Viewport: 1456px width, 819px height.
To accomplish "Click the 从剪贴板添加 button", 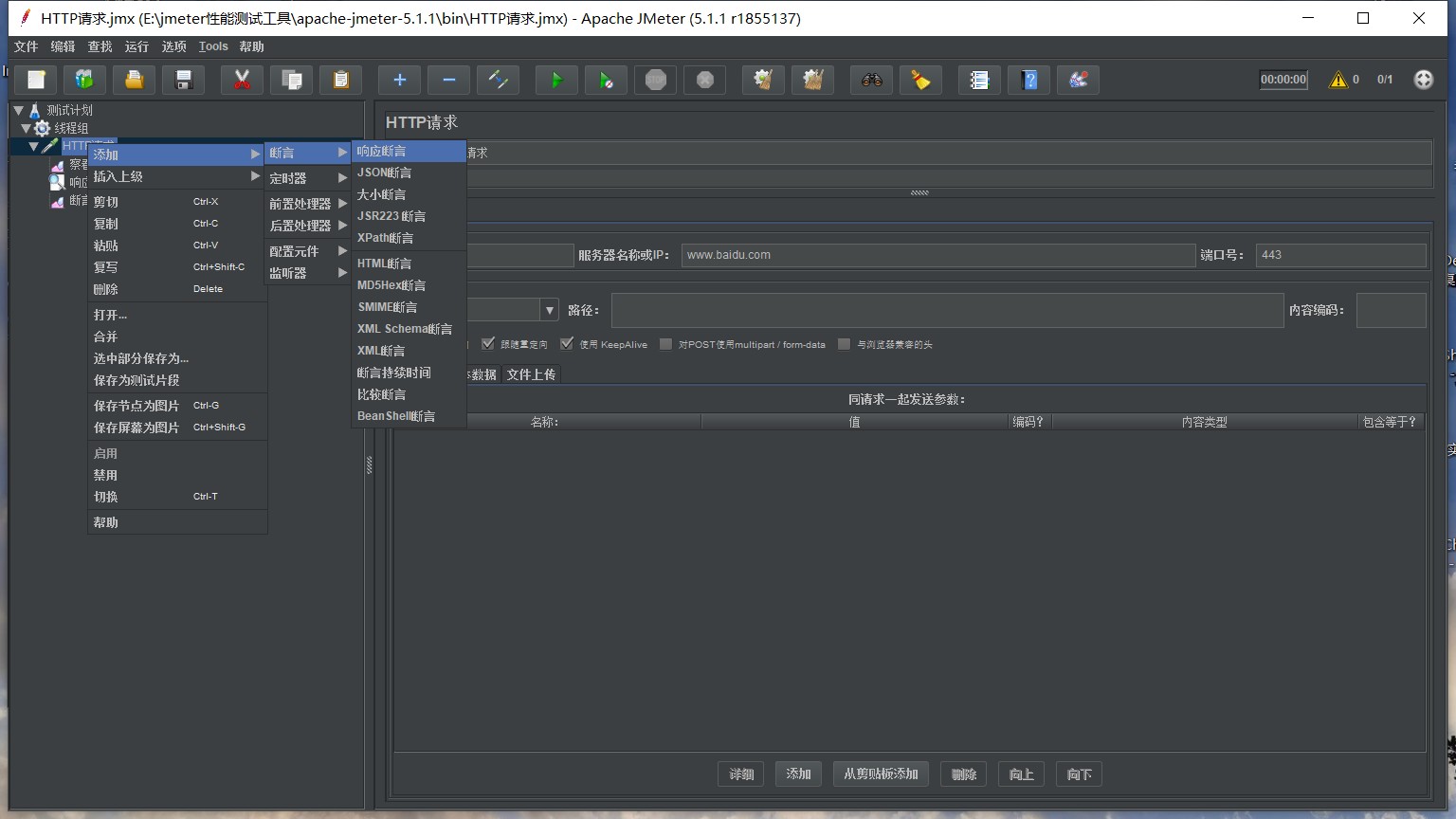I will pos(882,774).
